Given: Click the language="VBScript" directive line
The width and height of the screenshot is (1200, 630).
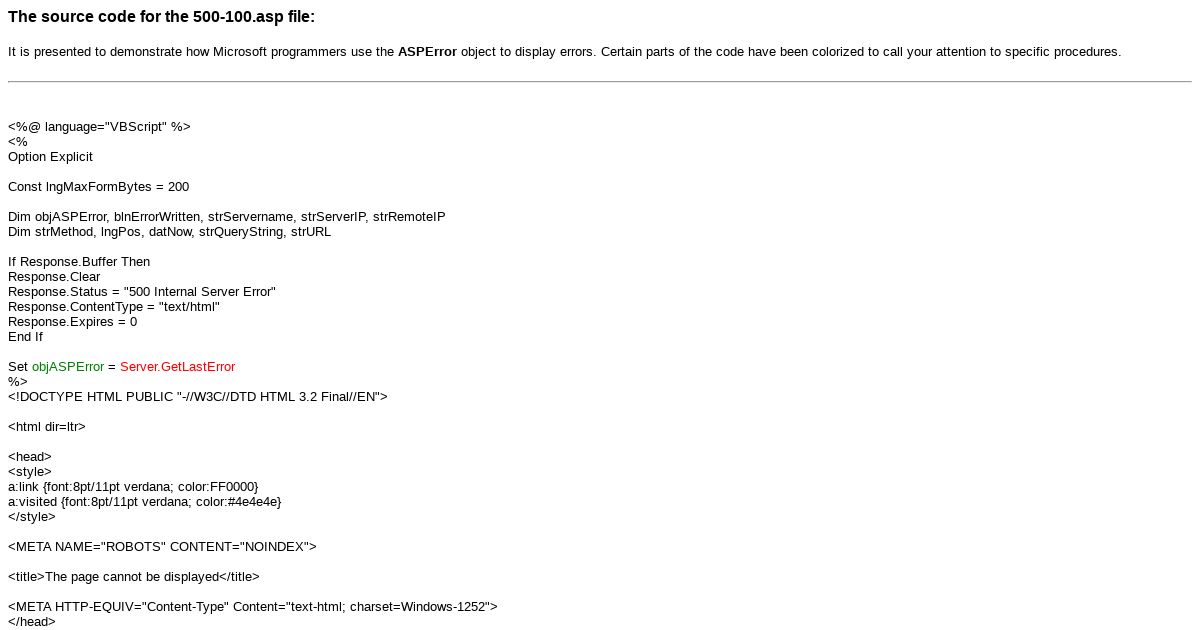Looking at the screenshot, I should point(99,127).
